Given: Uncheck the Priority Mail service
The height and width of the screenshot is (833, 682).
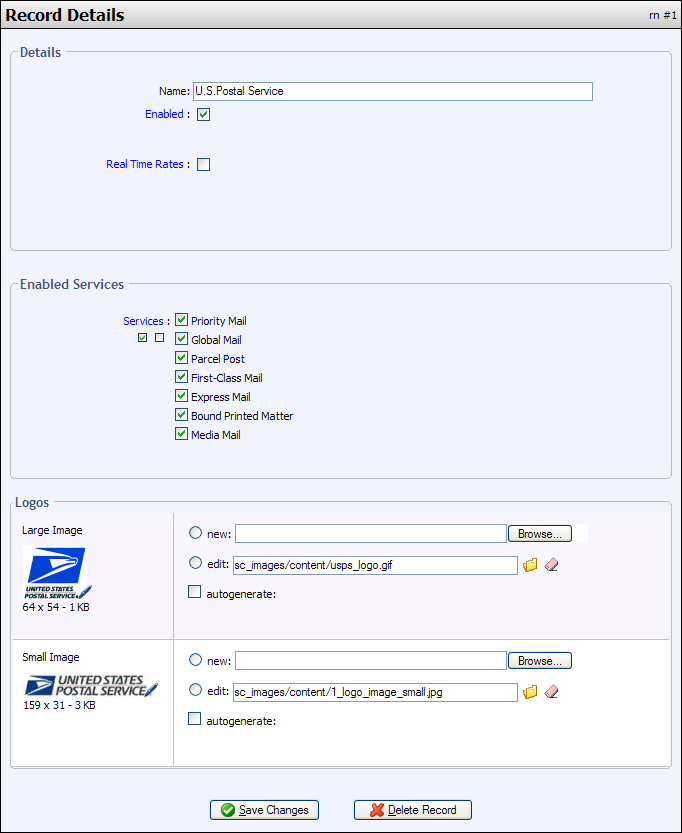Looking at the screenshot, I should click(182, 321).
